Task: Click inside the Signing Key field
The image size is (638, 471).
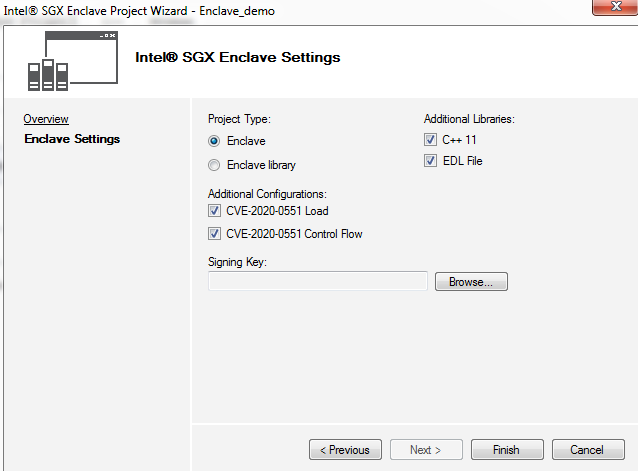Action: 317,282
